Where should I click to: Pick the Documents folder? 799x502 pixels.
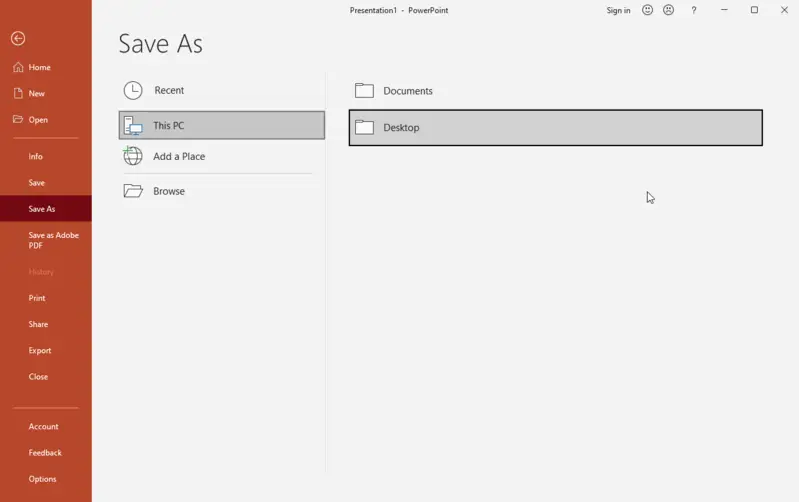click(556, 91)
